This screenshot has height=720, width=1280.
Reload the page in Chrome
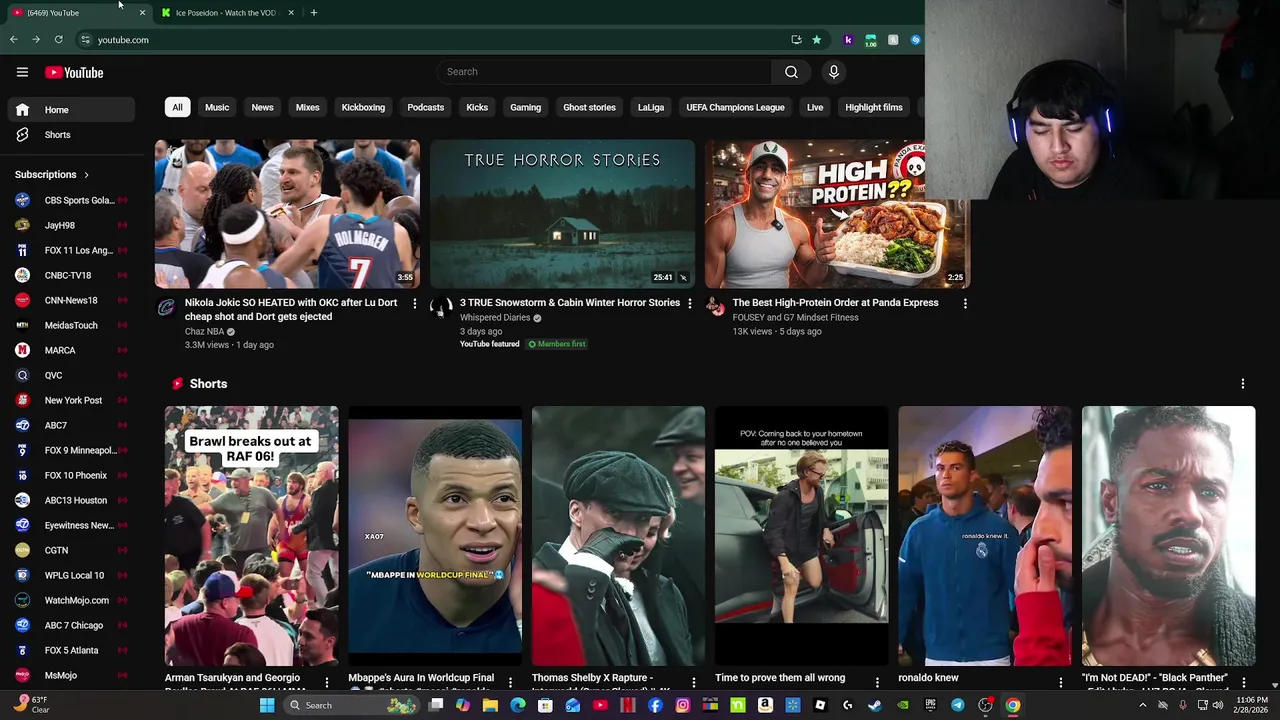(x=58, y=40)
